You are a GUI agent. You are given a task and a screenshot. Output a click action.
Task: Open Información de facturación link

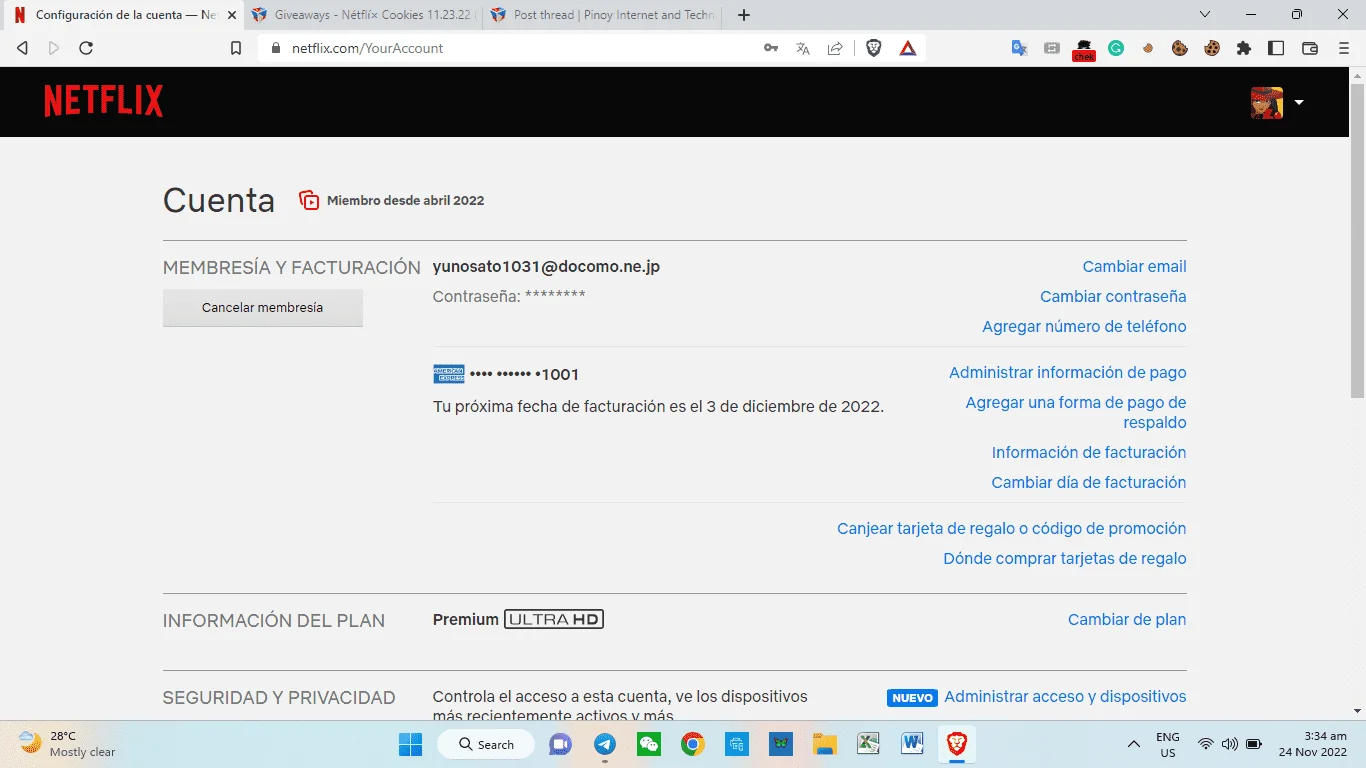coord(1089,453)
